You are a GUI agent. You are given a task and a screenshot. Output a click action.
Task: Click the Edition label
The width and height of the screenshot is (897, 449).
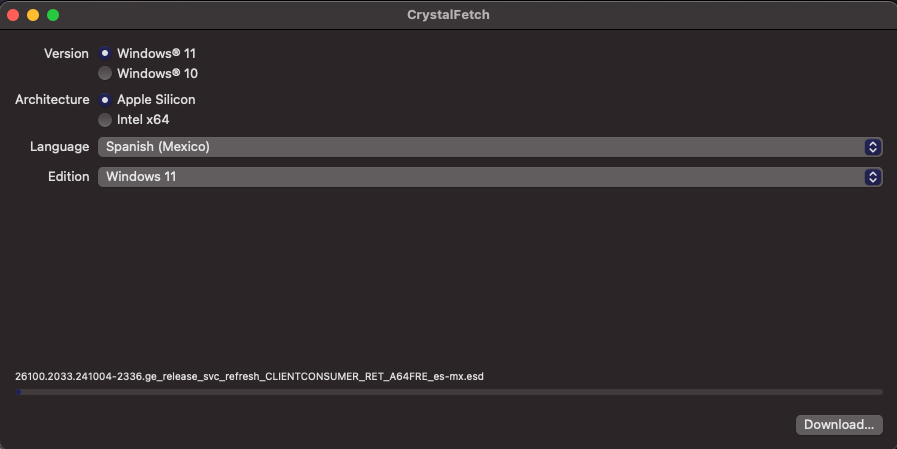point(69,177)
